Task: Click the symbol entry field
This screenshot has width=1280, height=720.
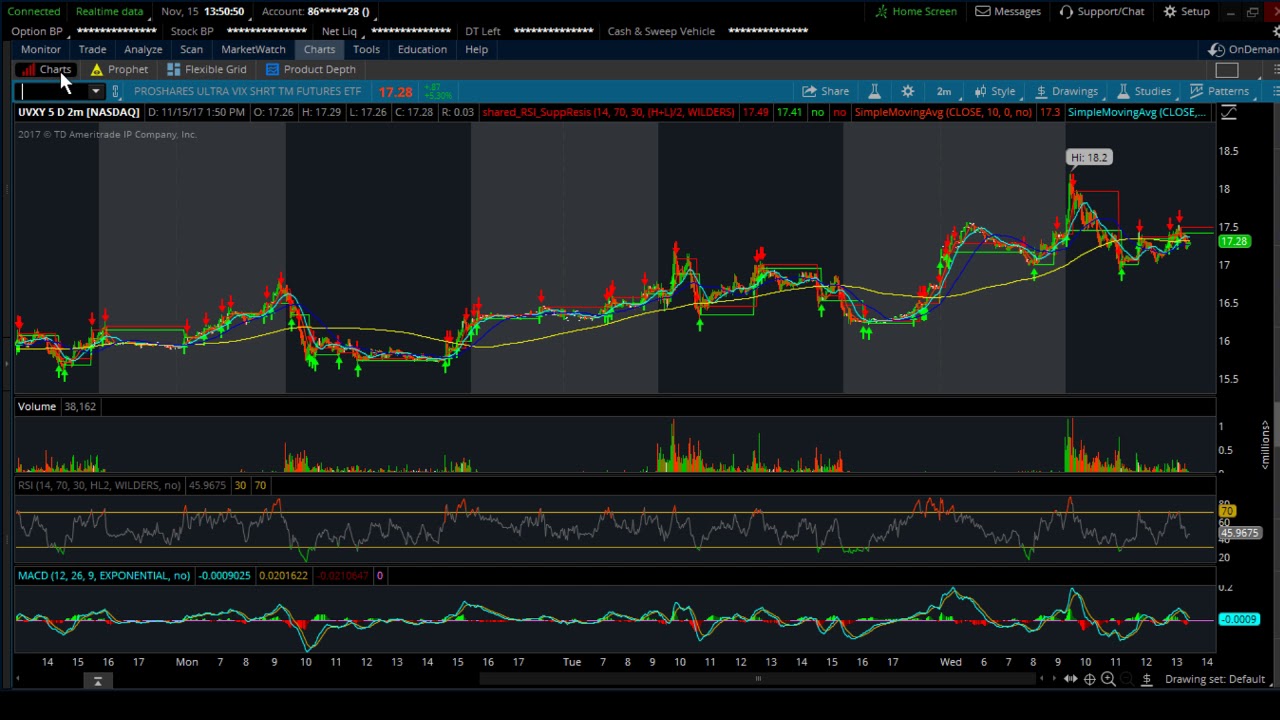Action: (52, 91)
